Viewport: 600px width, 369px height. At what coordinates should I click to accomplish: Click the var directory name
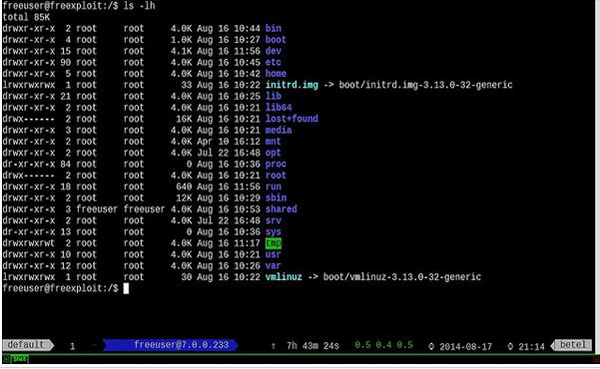[x=273, y=266]
